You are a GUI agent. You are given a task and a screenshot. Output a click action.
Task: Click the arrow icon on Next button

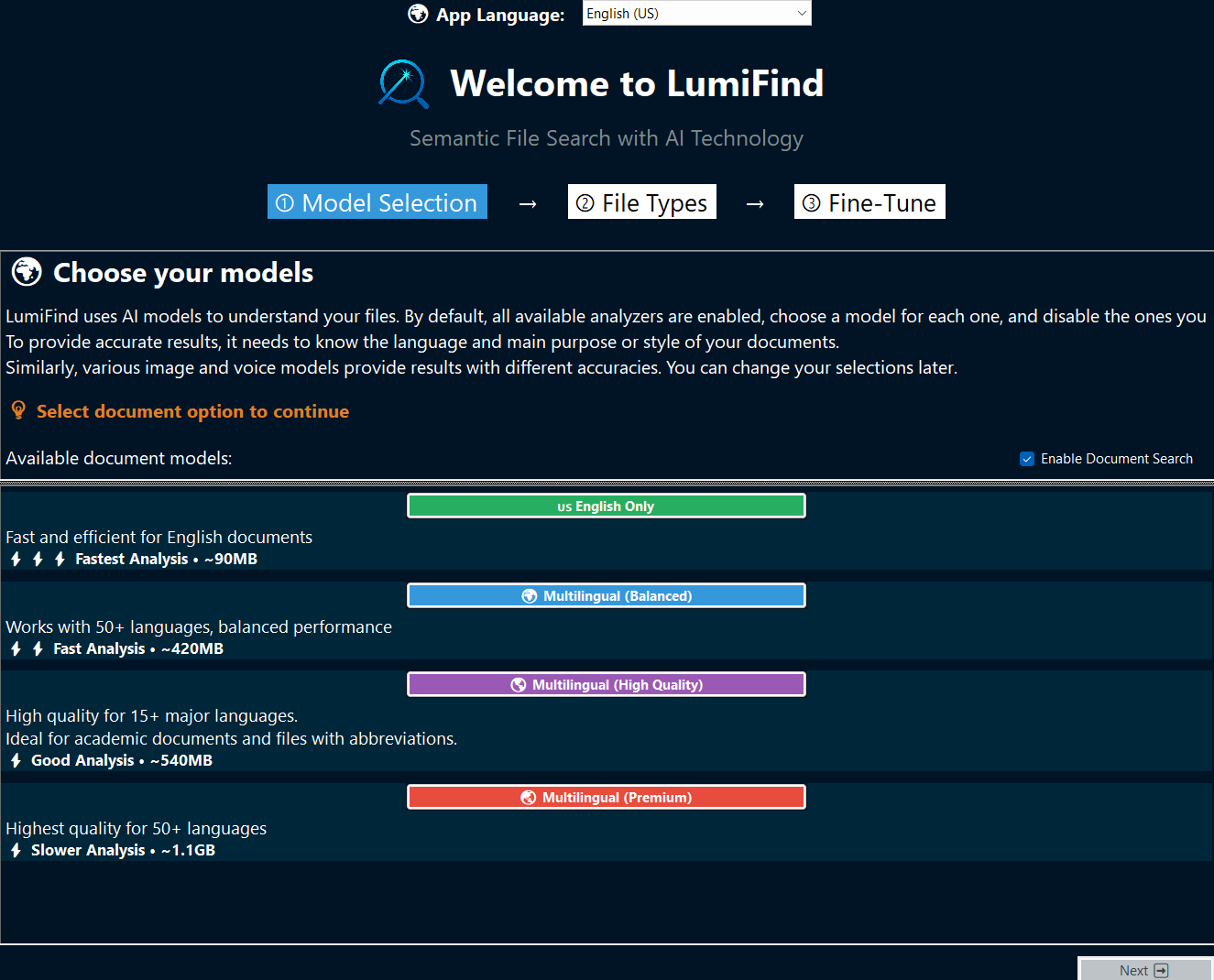(x=1161, y=971)
